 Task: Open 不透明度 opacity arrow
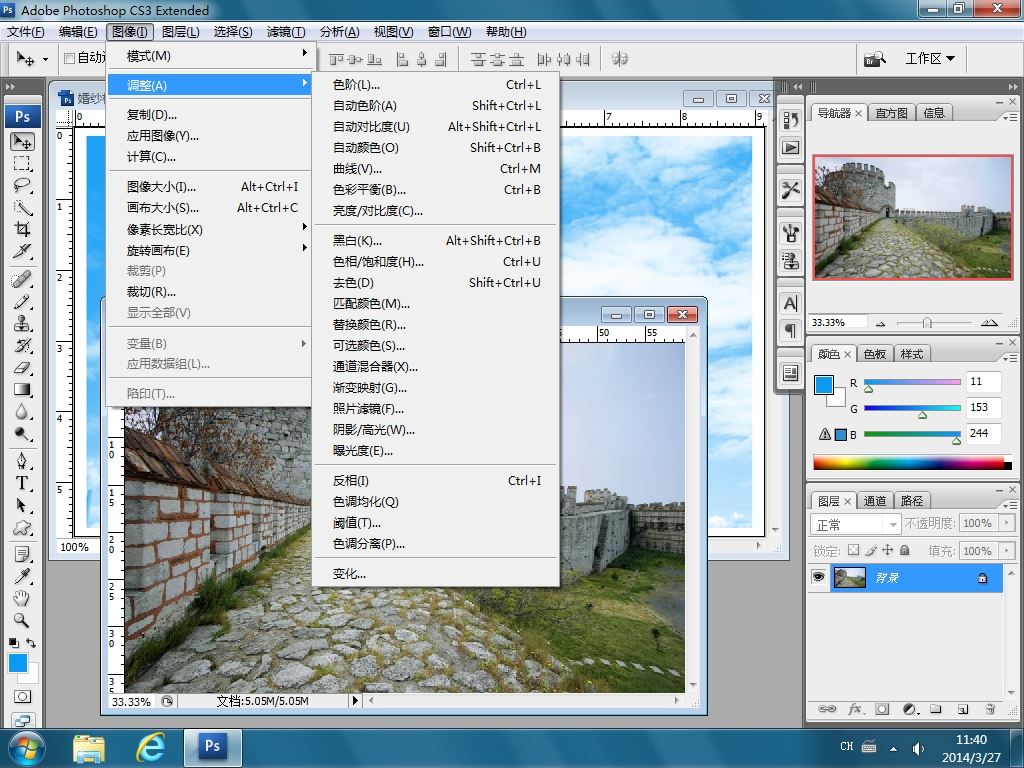(x=1006, y=523)
